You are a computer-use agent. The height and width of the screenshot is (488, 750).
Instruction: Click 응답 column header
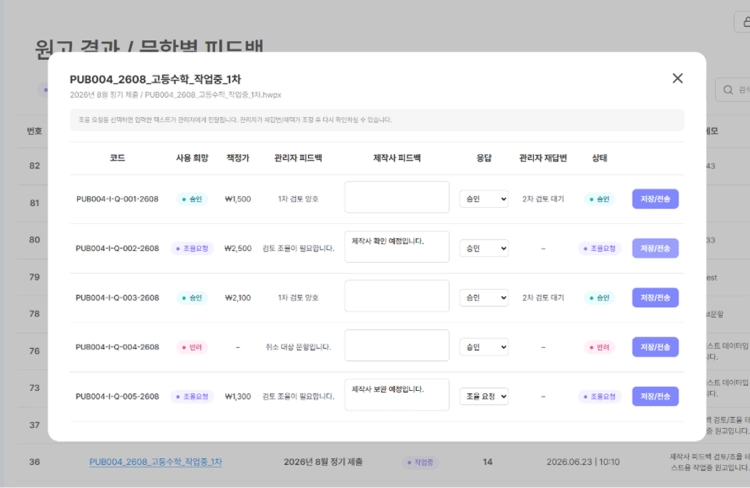tap(484, 157)
